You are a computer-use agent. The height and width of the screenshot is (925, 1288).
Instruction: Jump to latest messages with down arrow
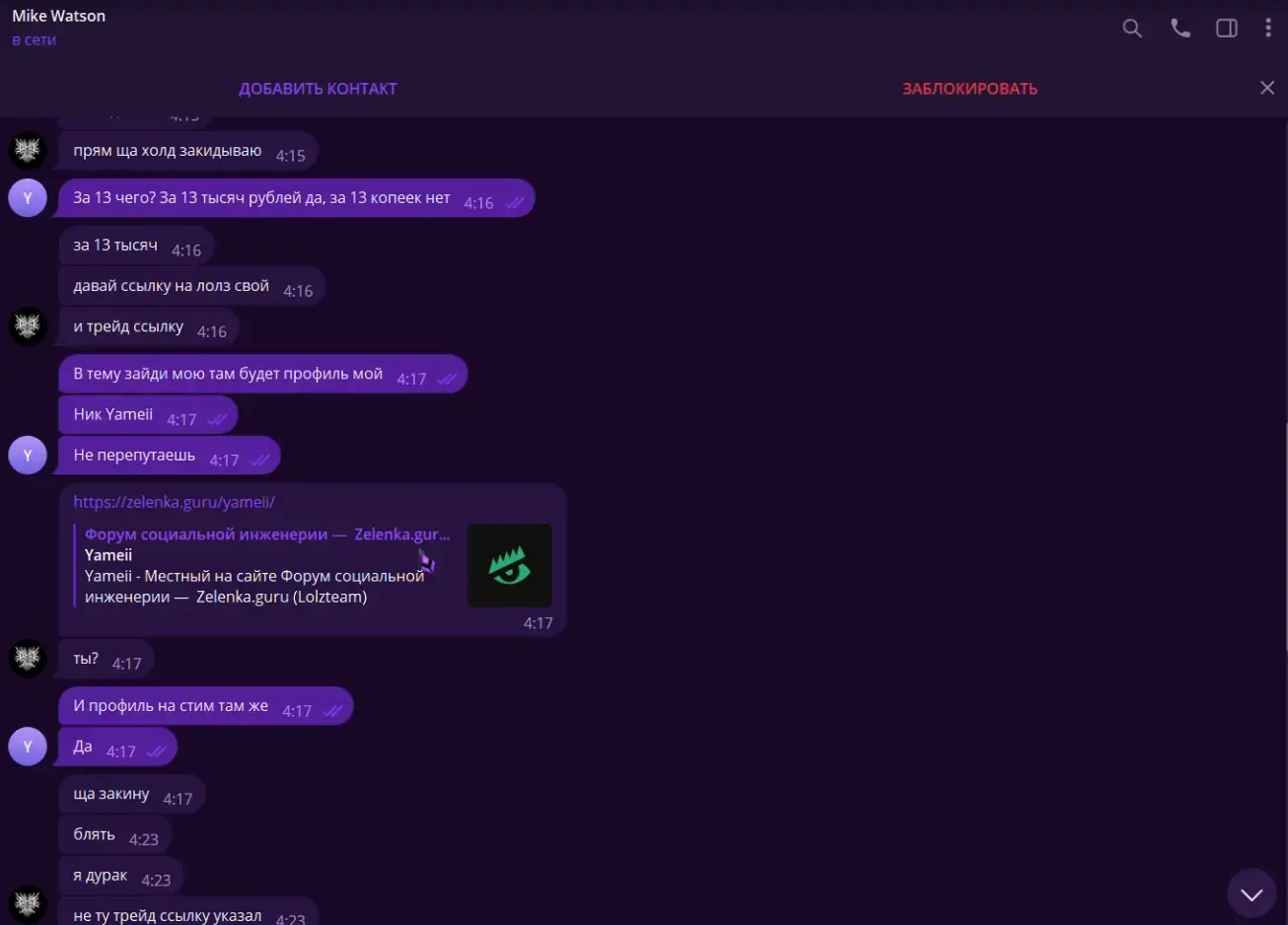pos(1252,893)
